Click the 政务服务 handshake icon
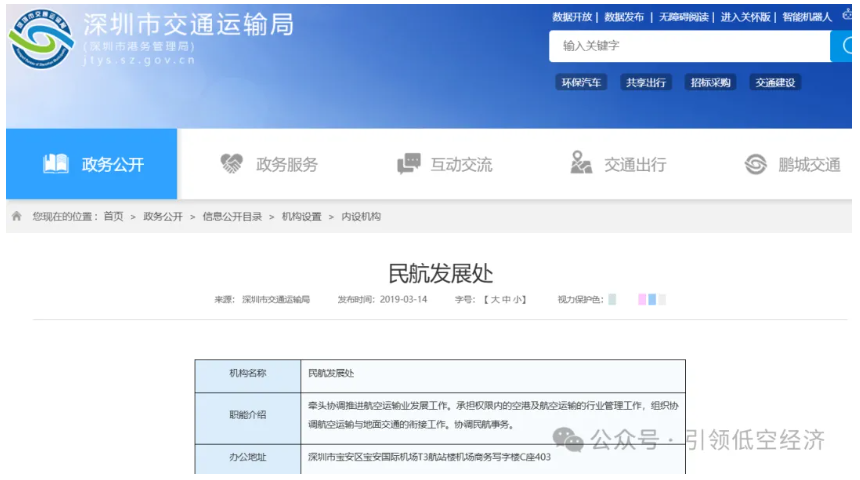 point(232,164)
